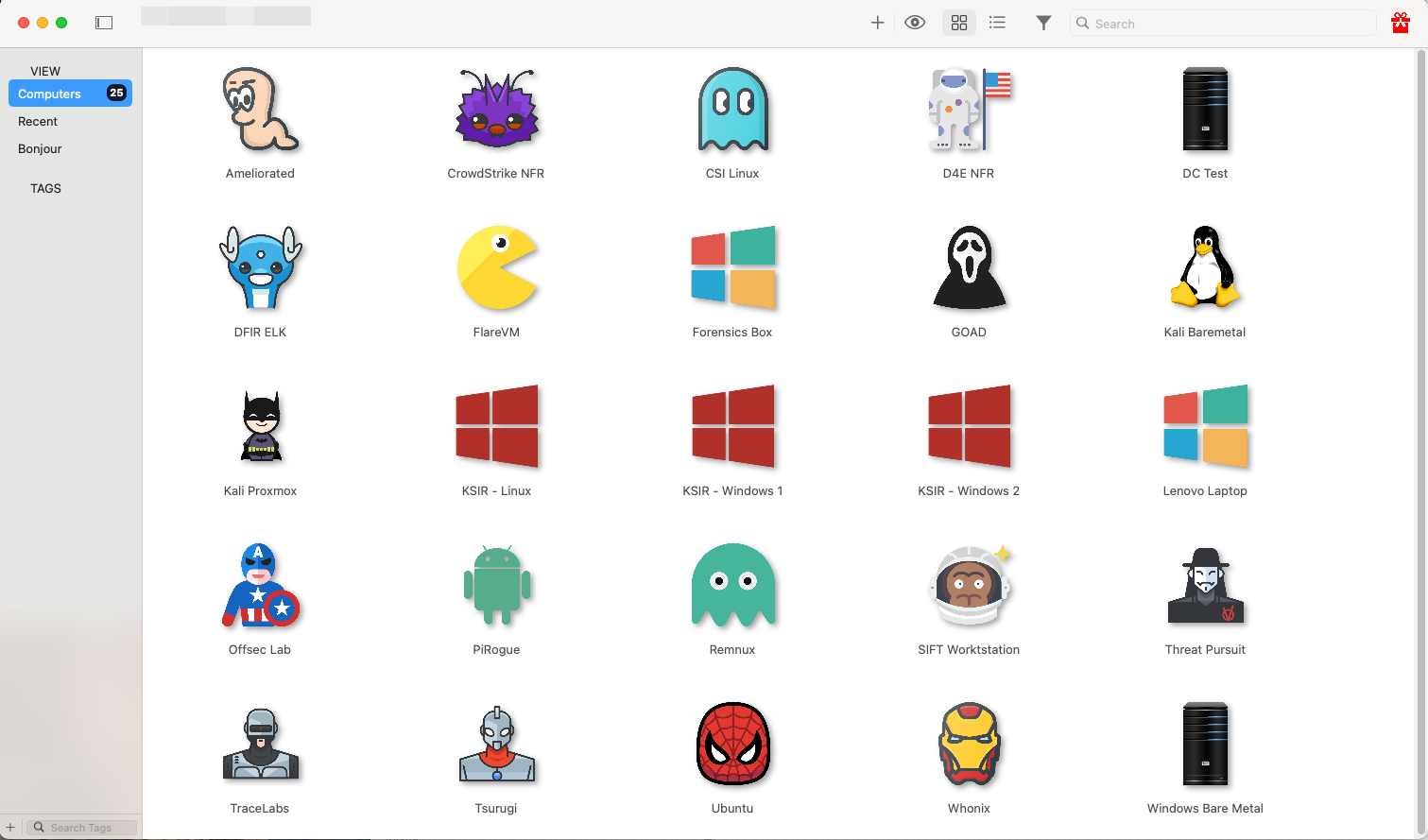Click the "Threat Pursuit" label text
This screenshot has height=840, width=1428.
pyautogui.click(x=1205, y=649)
